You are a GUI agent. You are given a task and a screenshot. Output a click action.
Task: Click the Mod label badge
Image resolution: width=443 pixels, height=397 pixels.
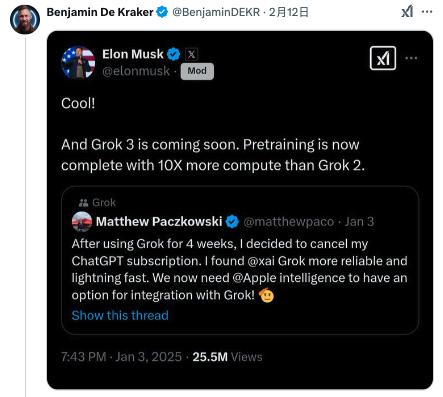(x=197, y=71)
